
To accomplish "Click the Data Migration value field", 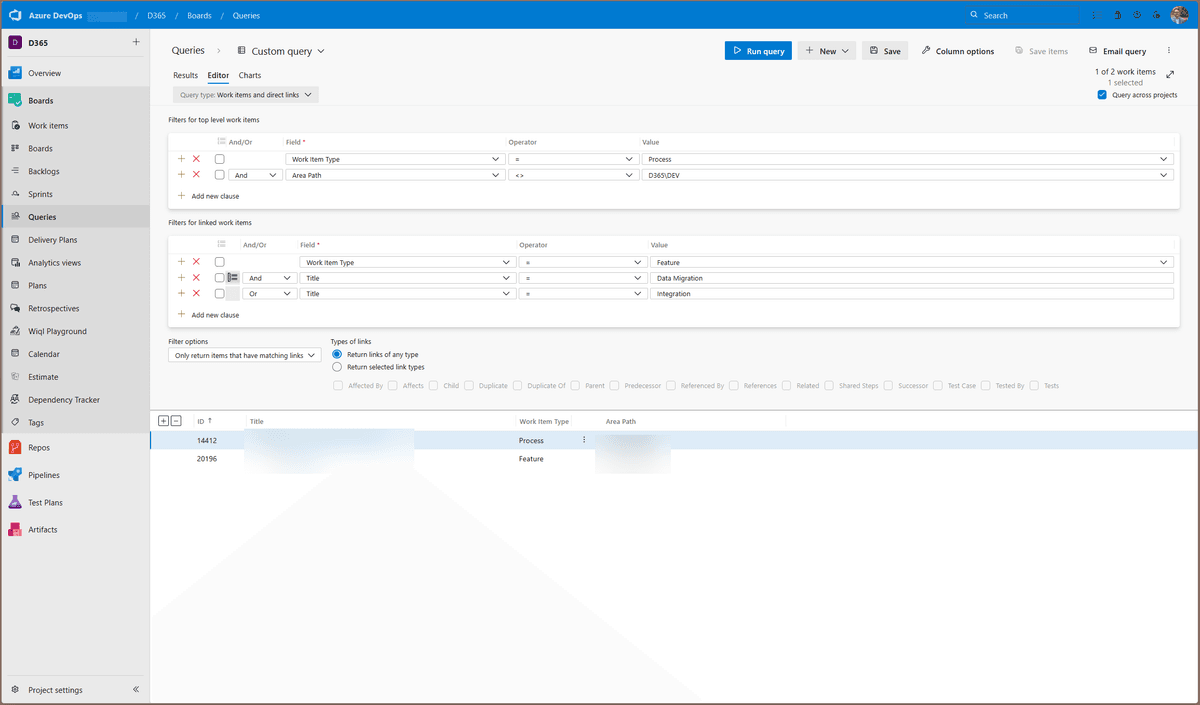I will click(x=912, y=278).
